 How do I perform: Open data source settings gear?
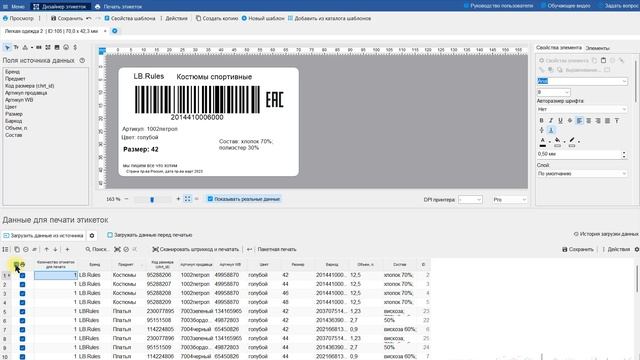pyautogui.click(x=92, y=236)
